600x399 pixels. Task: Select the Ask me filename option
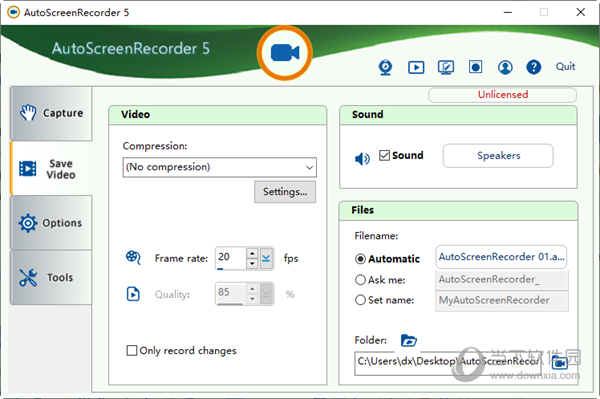360,280
